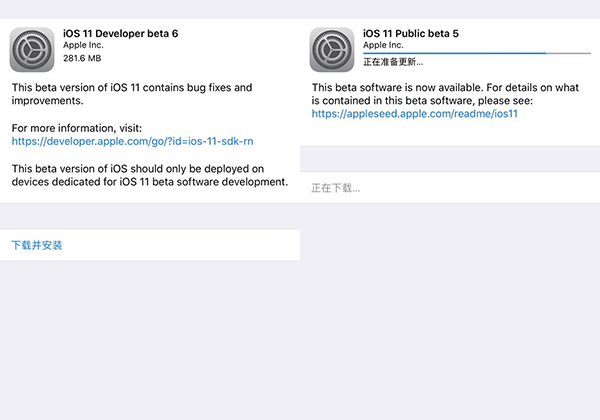Click "Apple Inc." under Public beta 5
This screenshot has height=420, width=600.
tap(383, 45)
